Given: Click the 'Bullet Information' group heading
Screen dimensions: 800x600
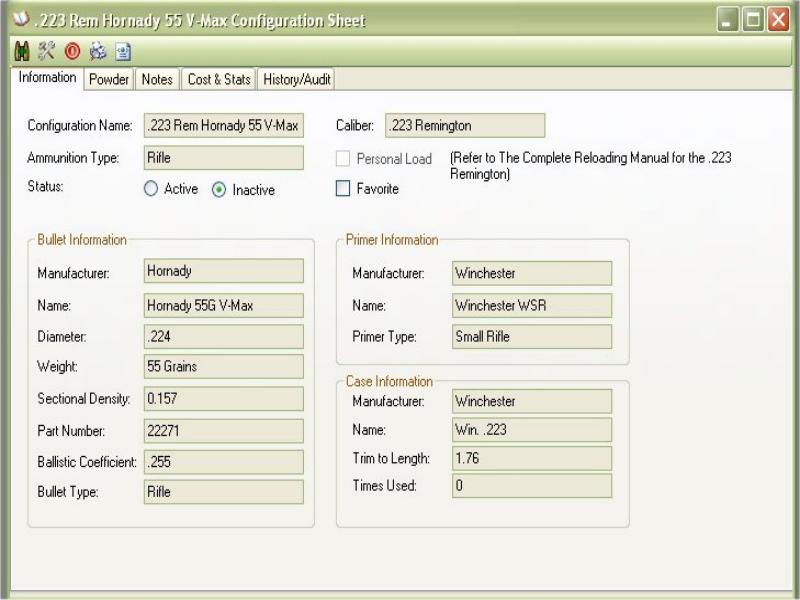Looking at the screenshot, I should 82,240.
